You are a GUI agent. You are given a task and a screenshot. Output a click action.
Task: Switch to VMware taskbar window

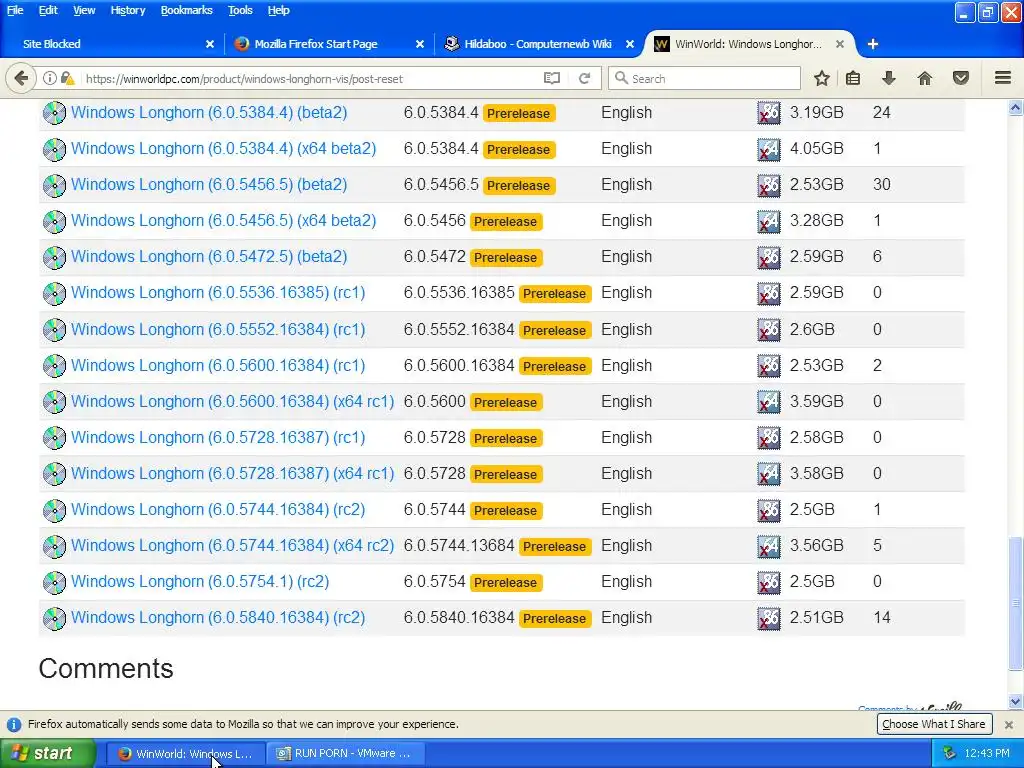click(346, 754)
